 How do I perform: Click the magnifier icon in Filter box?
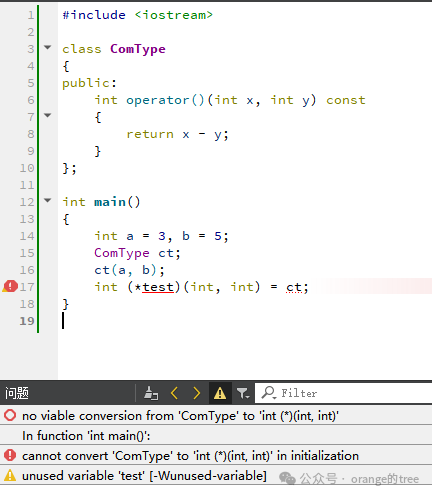tap(269, 393)
